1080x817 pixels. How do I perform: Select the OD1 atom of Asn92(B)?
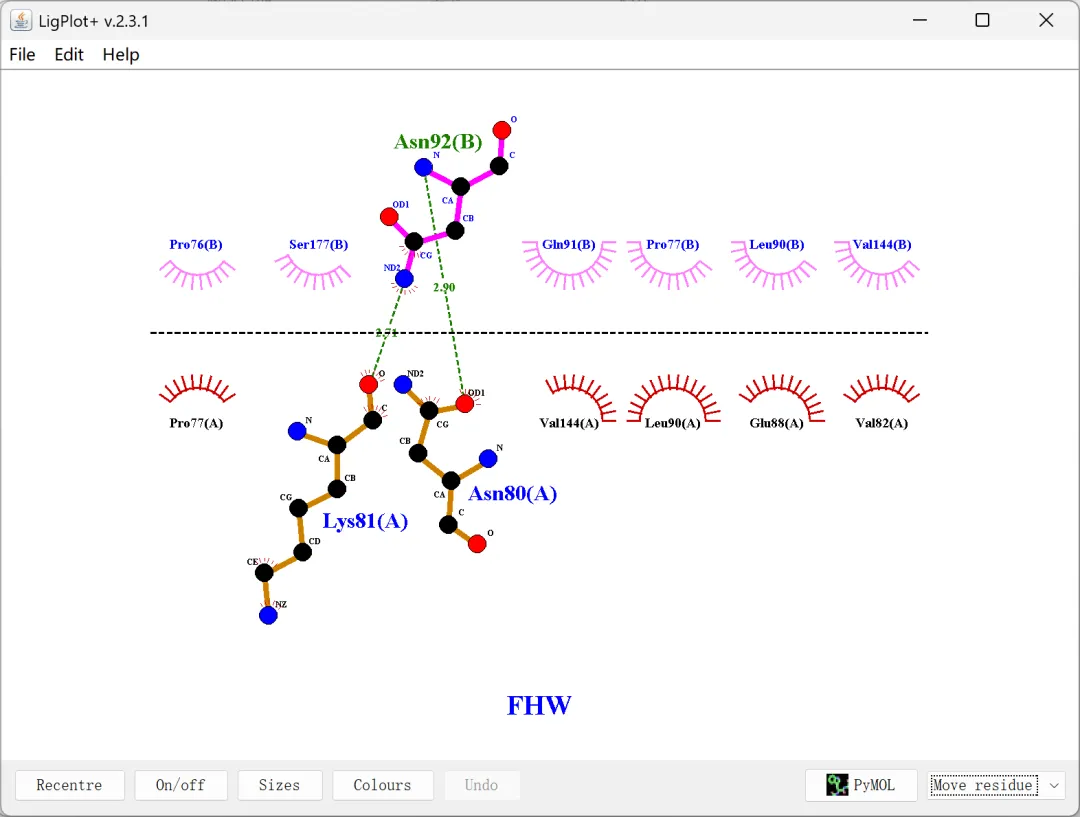[x=389, y=217]
